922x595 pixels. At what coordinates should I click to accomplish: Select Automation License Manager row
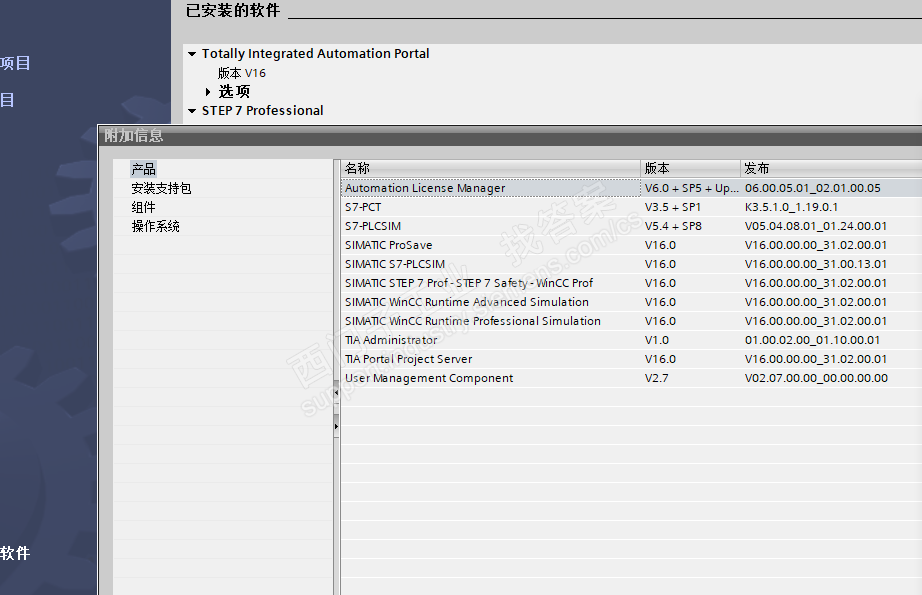[632, 188]
